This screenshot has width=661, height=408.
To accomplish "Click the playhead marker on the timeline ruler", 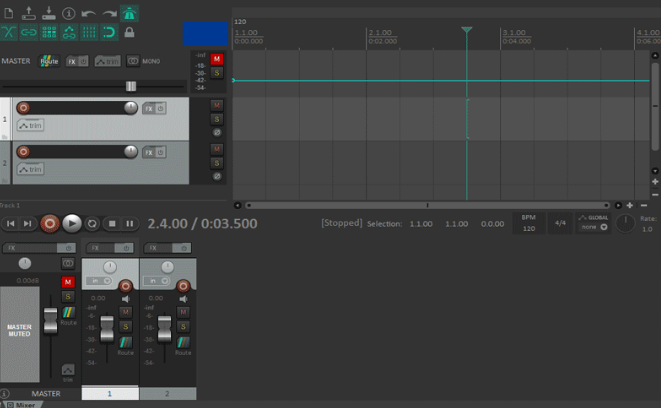I will coord(467,30).
